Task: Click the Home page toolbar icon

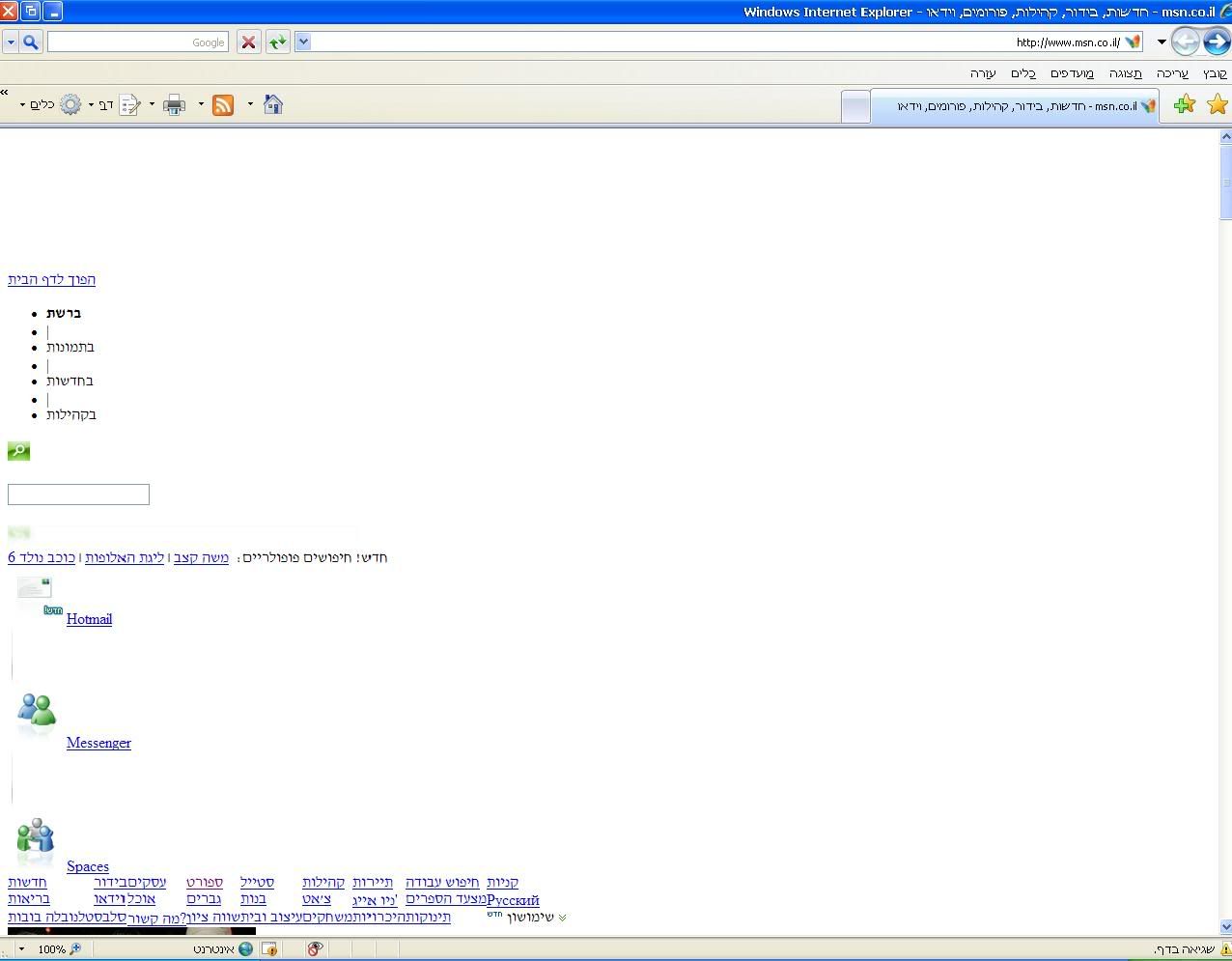Action: pos(272,105)
